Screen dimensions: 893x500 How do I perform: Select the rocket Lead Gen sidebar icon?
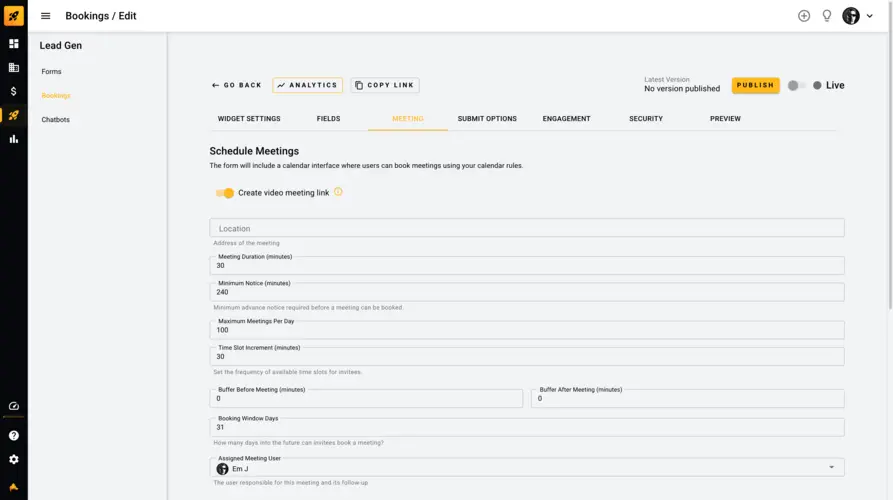click(14, 115)
